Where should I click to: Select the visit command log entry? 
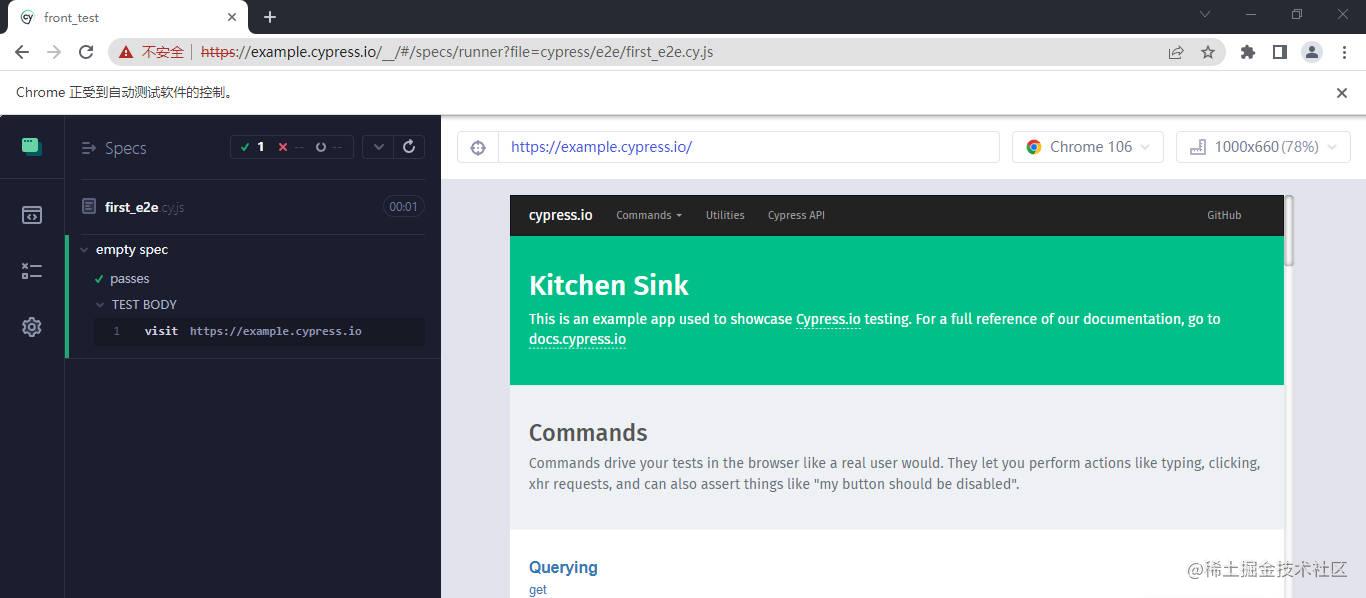pos(259,331)
